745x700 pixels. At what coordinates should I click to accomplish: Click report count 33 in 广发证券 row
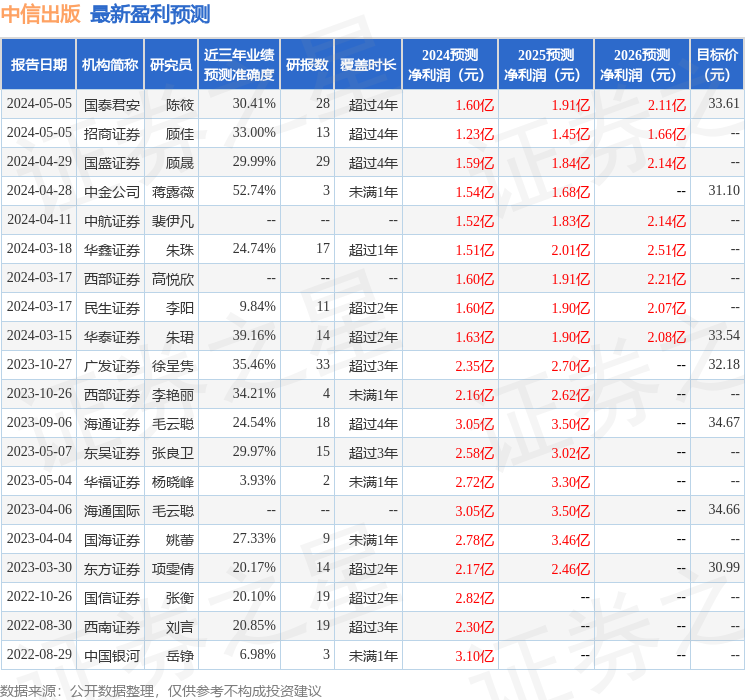323,364
